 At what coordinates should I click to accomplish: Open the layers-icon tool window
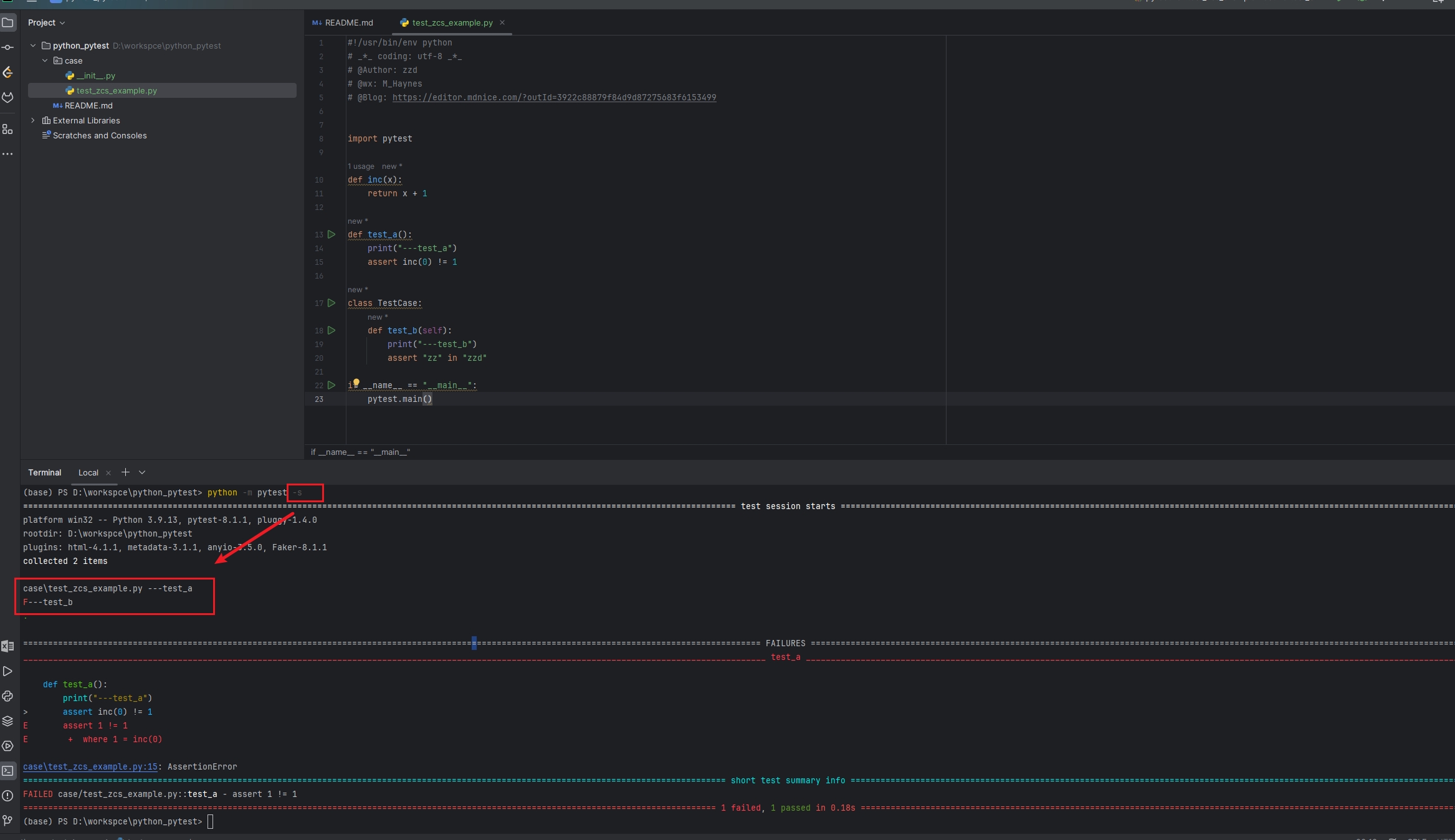(x=7, y=721)
